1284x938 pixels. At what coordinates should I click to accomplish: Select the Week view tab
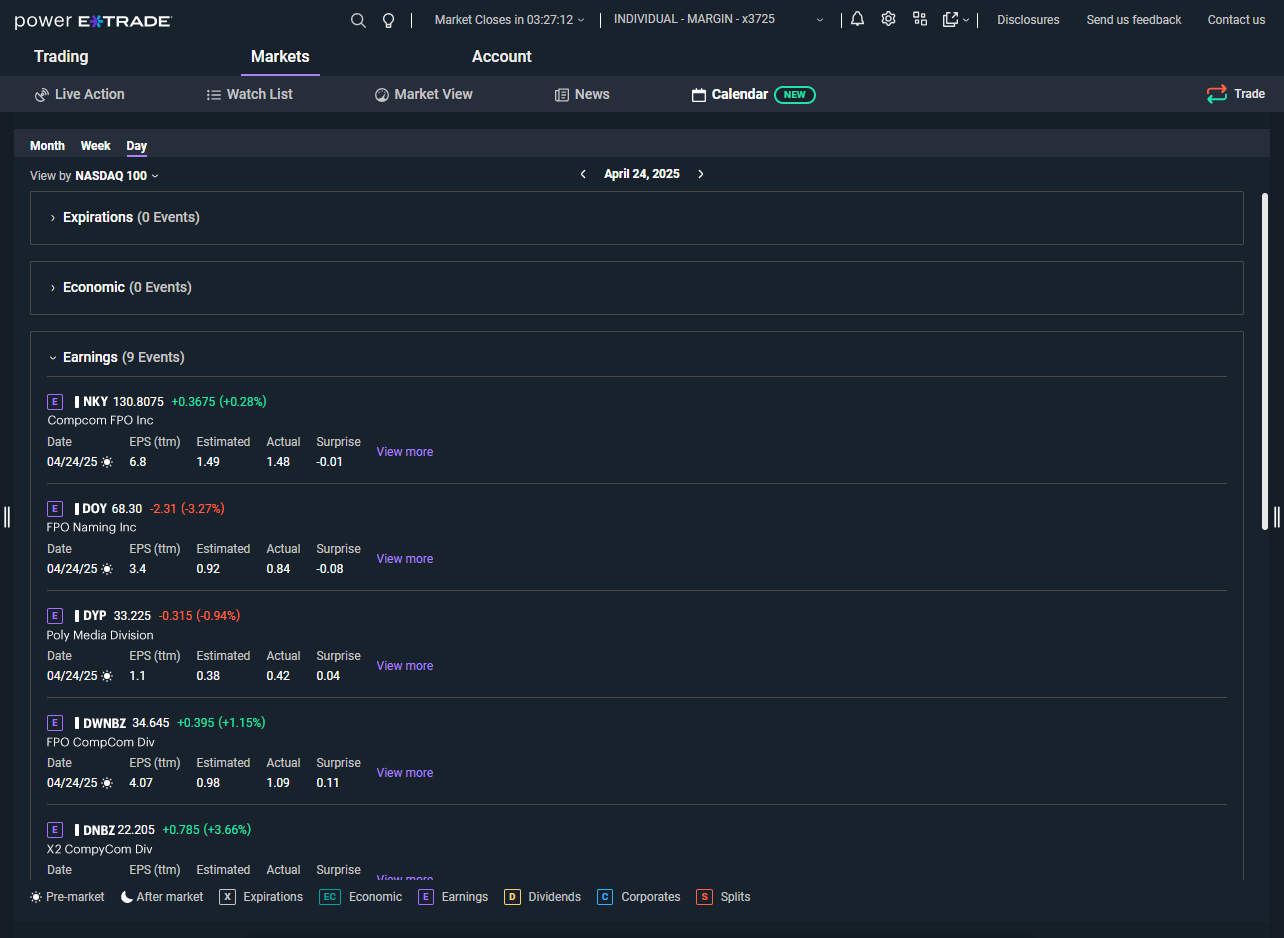96,146
